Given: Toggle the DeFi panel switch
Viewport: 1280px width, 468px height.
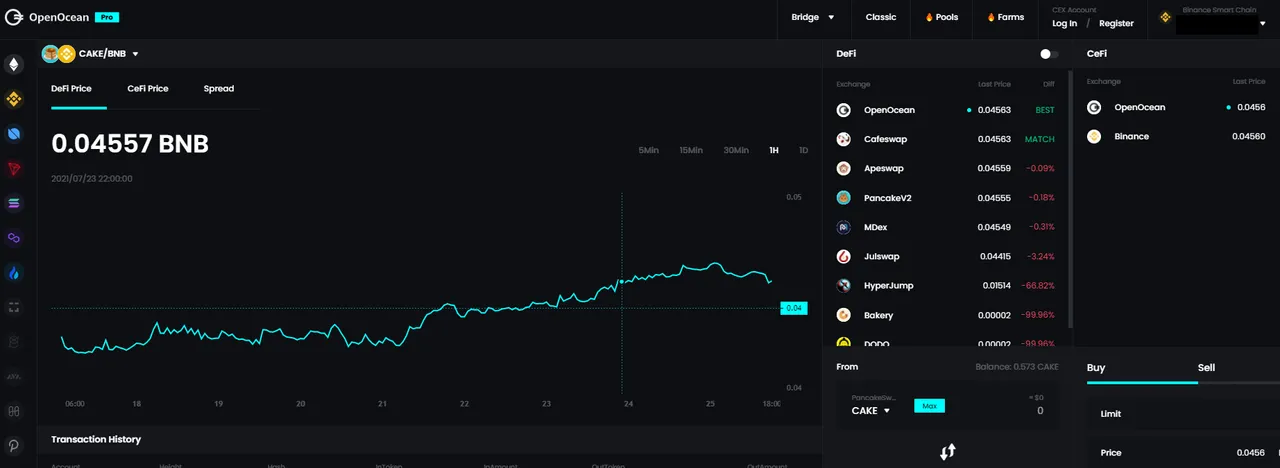Looking at the screenshot, I should pyautogui.click(x=1049, y=54).
